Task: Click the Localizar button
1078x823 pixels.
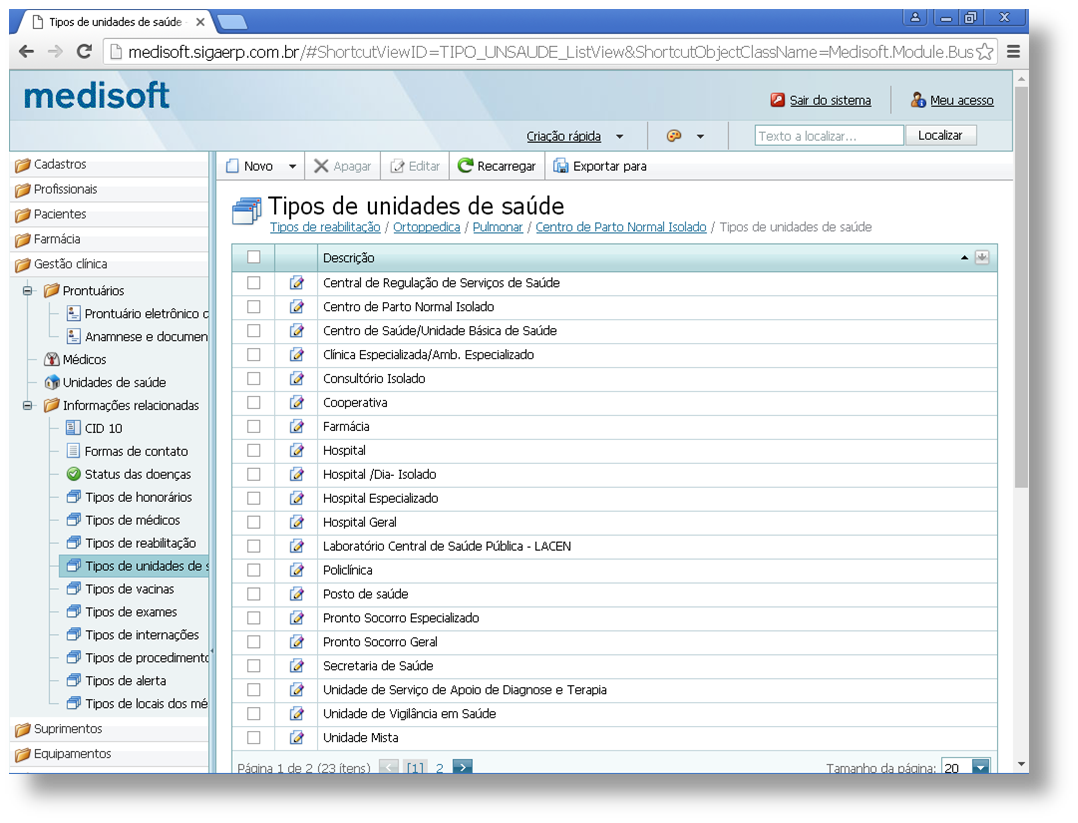Action: (940, 135)
